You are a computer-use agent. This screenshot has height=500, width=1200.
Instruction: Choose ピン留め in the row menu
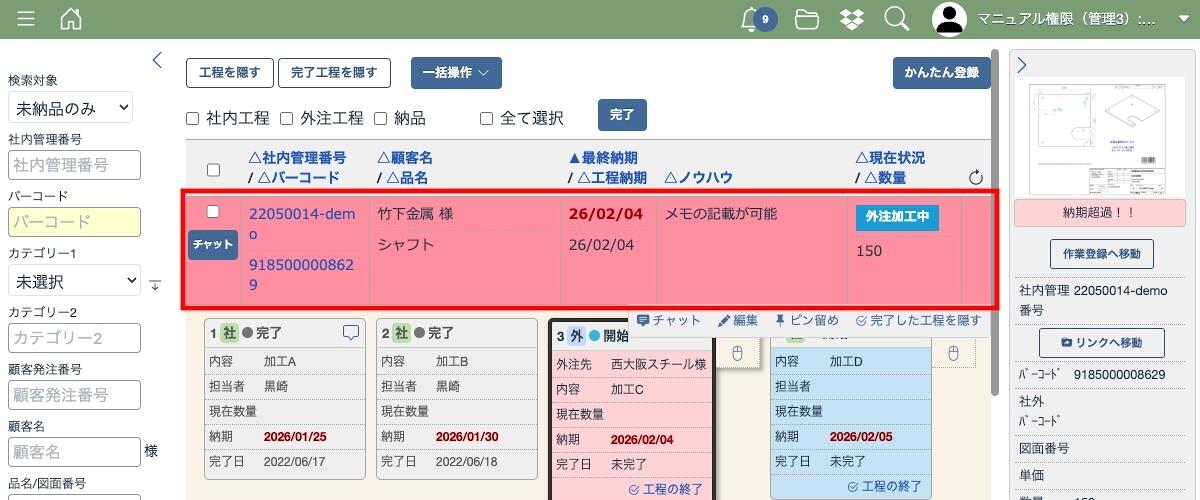pyautogui.click(x=806, y=321)
